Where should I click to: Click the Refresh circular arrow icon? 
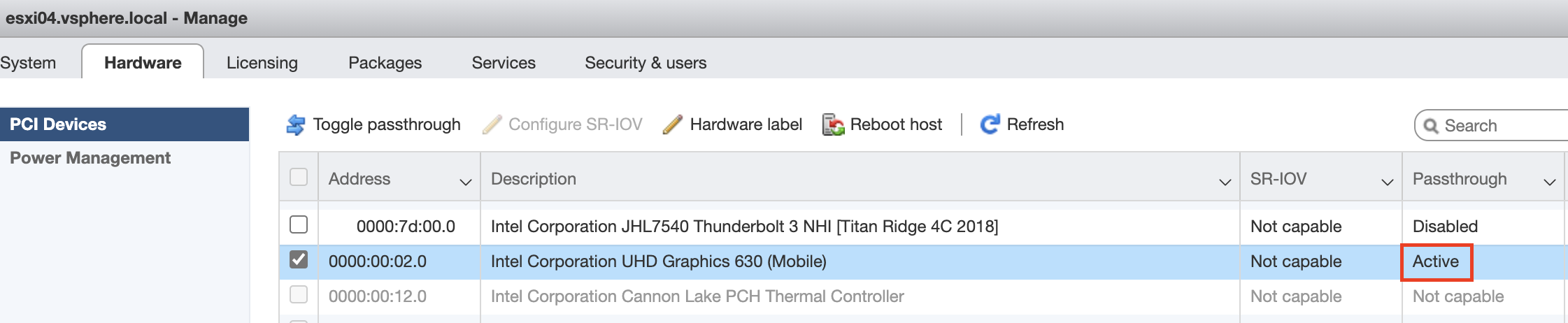(990, 124)
